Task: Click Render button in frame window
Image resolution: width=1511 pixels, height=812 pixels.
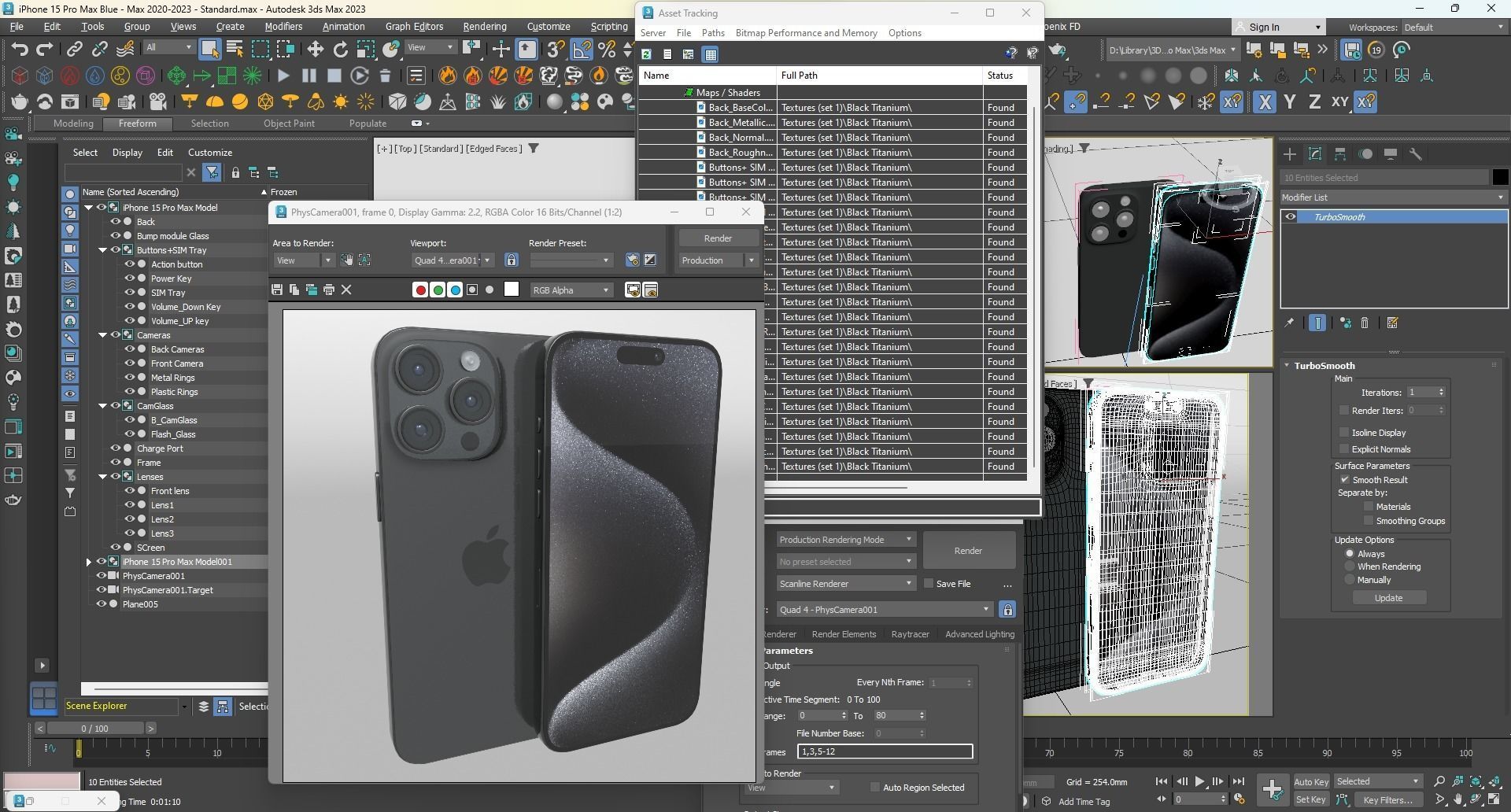Action: (718, 238)
